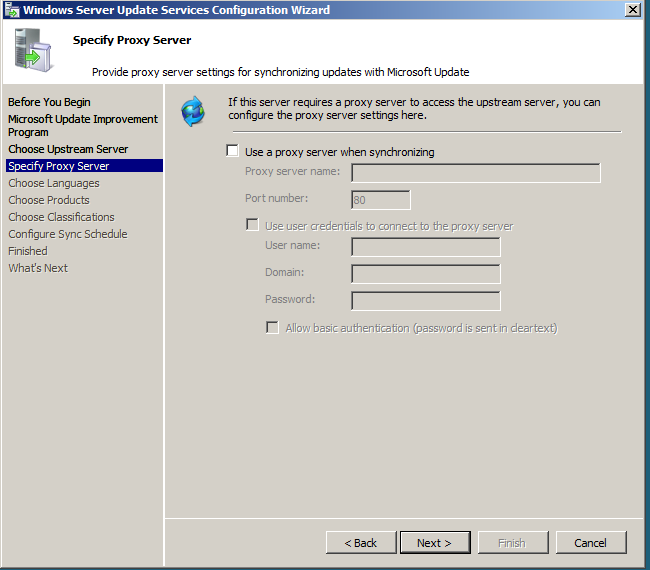
Task: Select Choose Upstream Server step
Action: (68, 149)
